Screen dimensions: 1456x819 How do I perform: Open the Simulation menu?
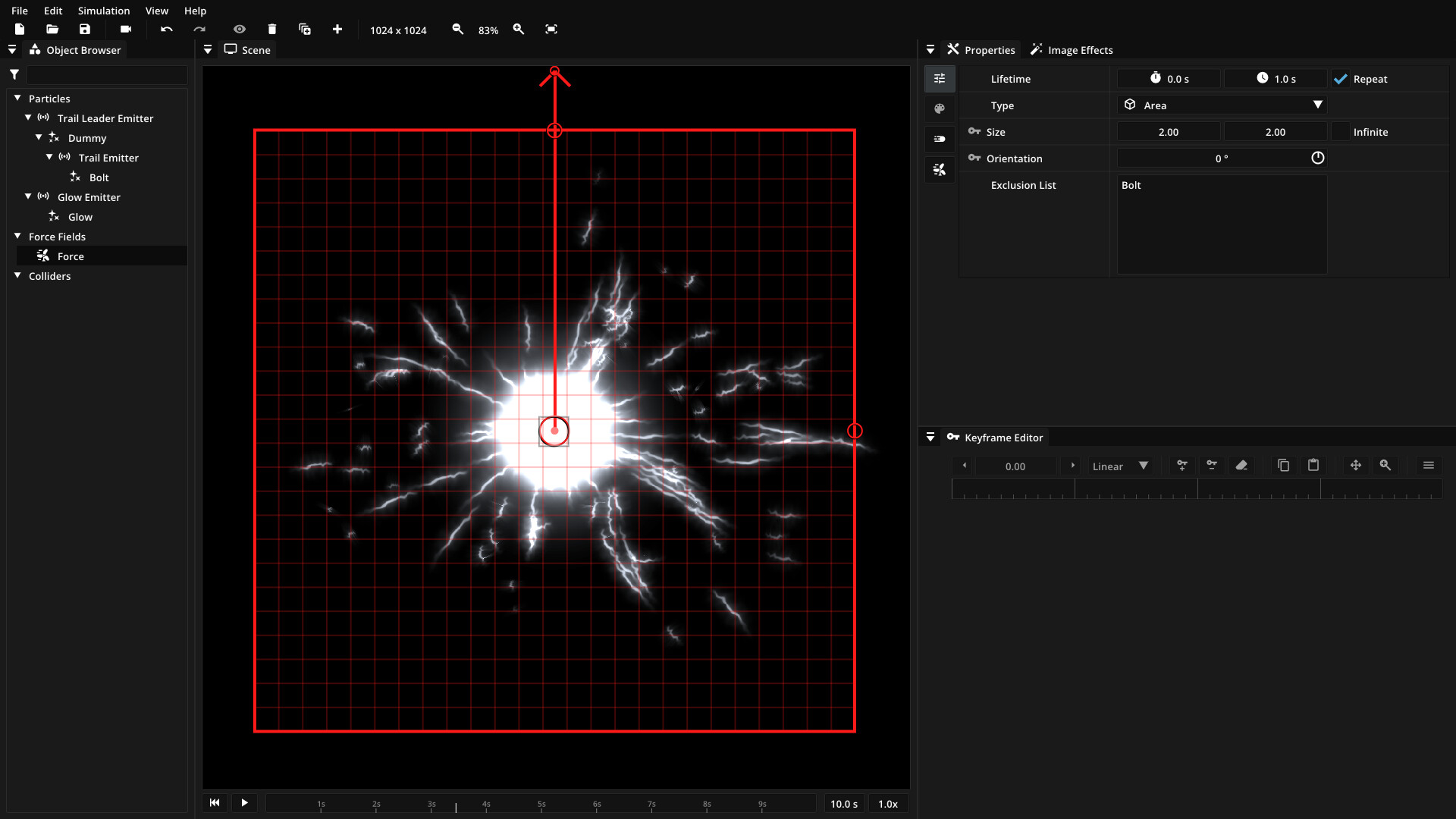click(103, 11)
